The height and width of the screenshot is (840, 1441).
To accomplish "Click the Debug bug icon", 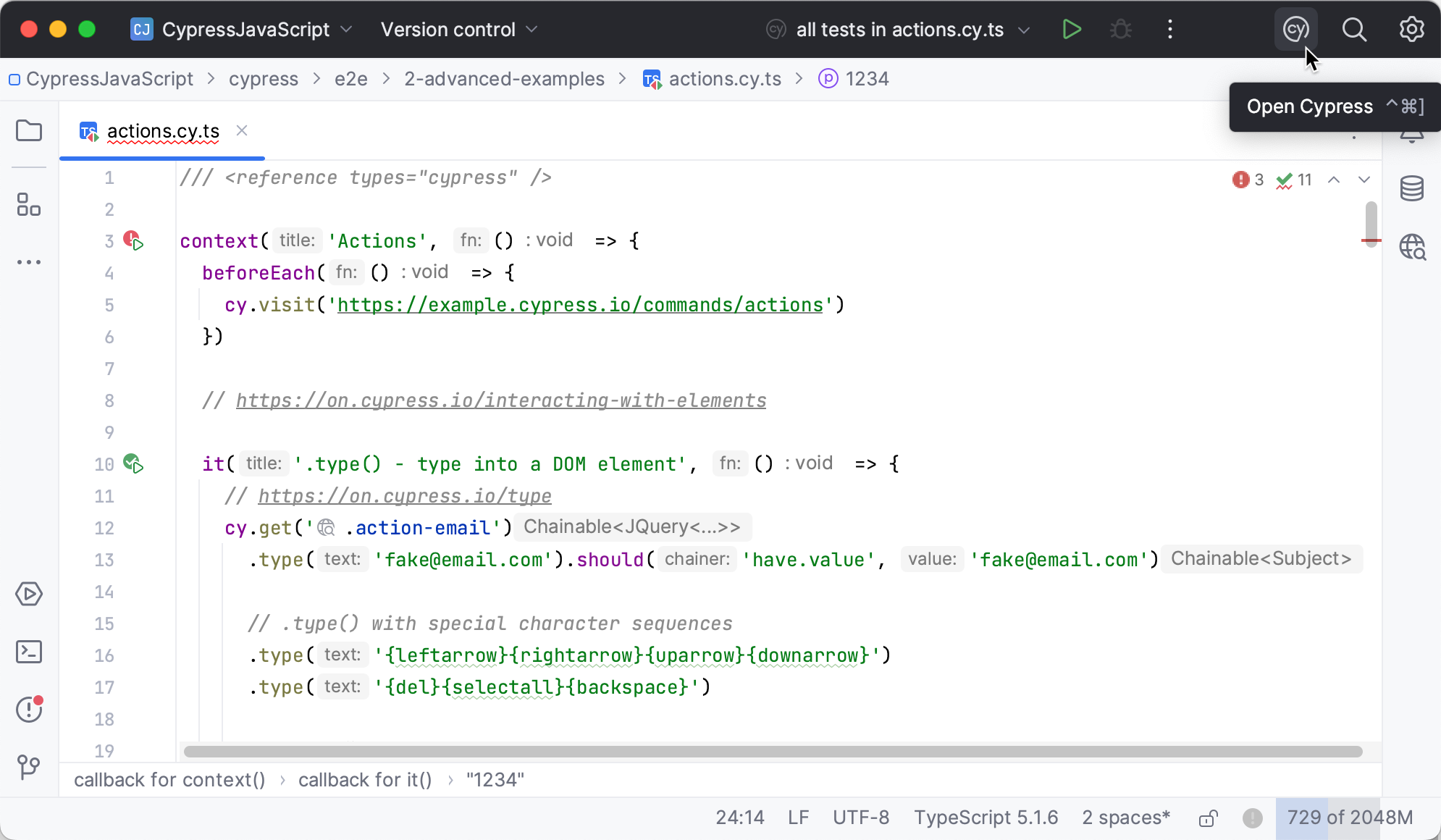I will coord(1121,30).
